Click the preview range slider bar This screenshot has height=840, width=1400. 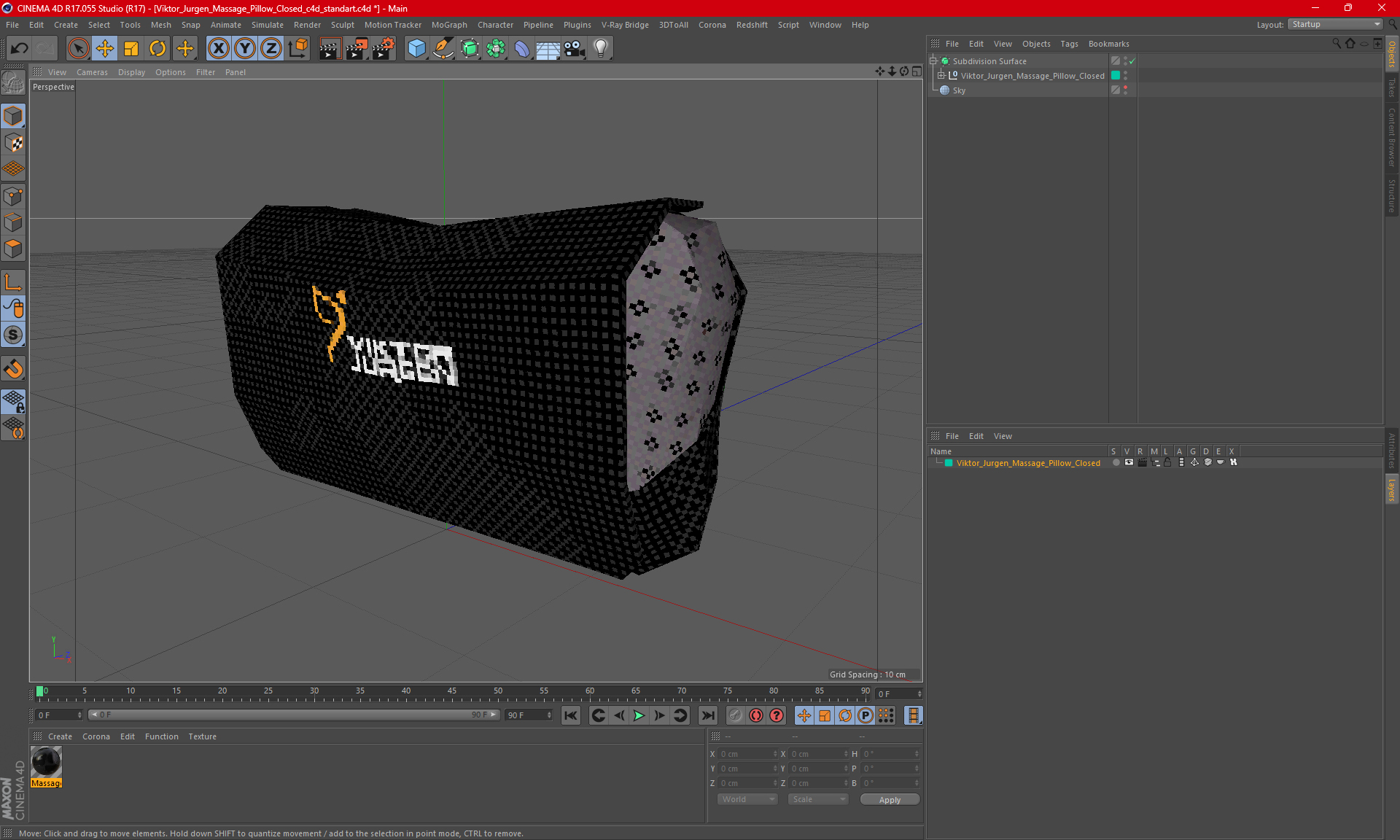coord(294,715)
